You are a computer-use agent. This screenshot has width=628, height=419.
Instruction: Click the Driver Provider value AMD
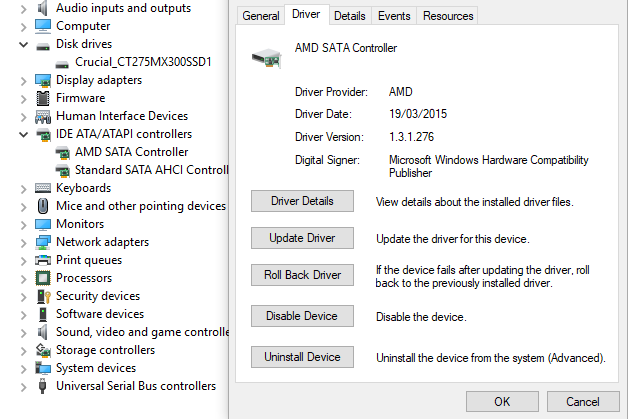401,92
